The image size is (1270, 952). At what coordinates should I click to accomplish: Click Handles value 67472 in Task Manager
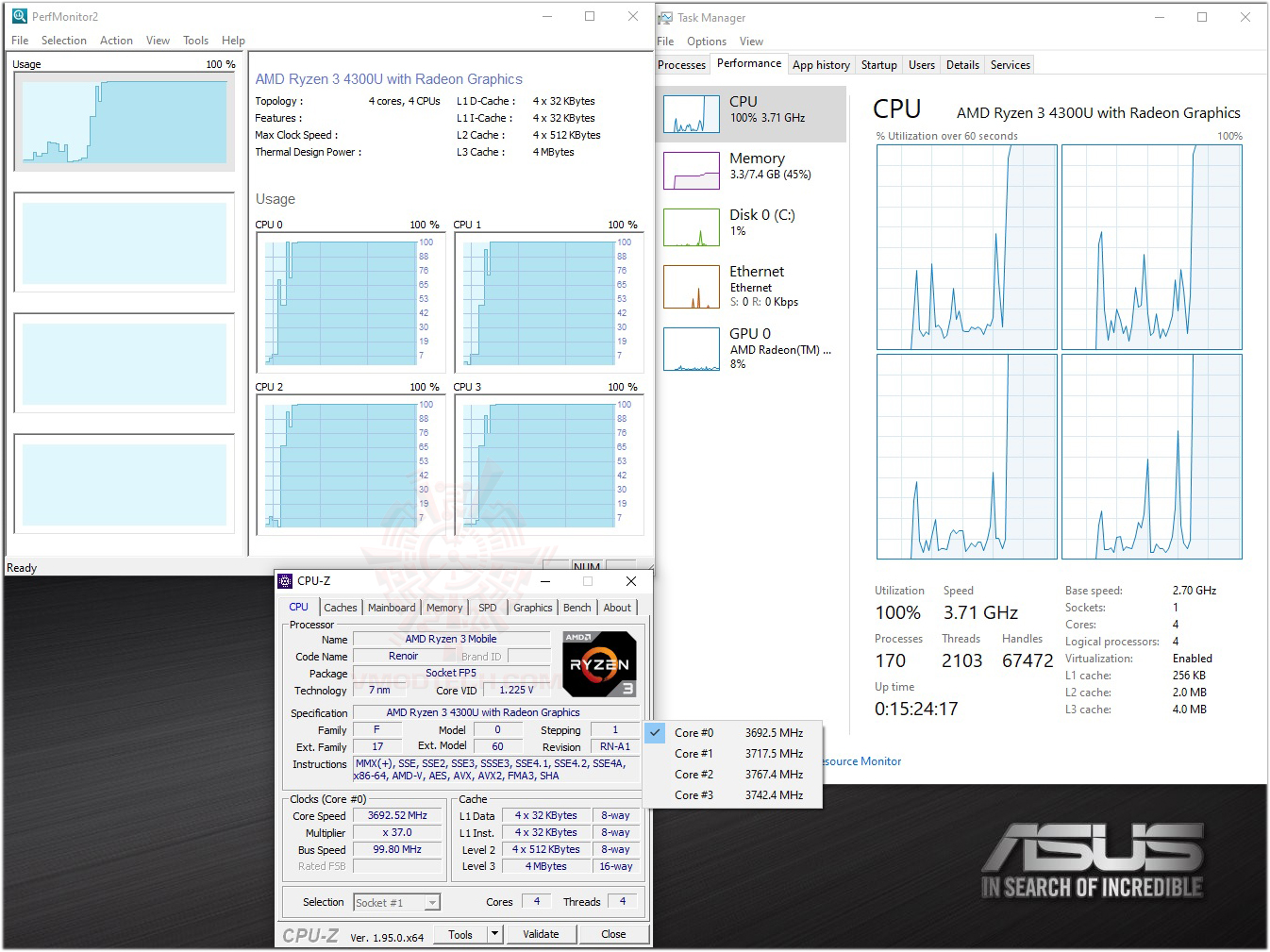point(1028,661)
